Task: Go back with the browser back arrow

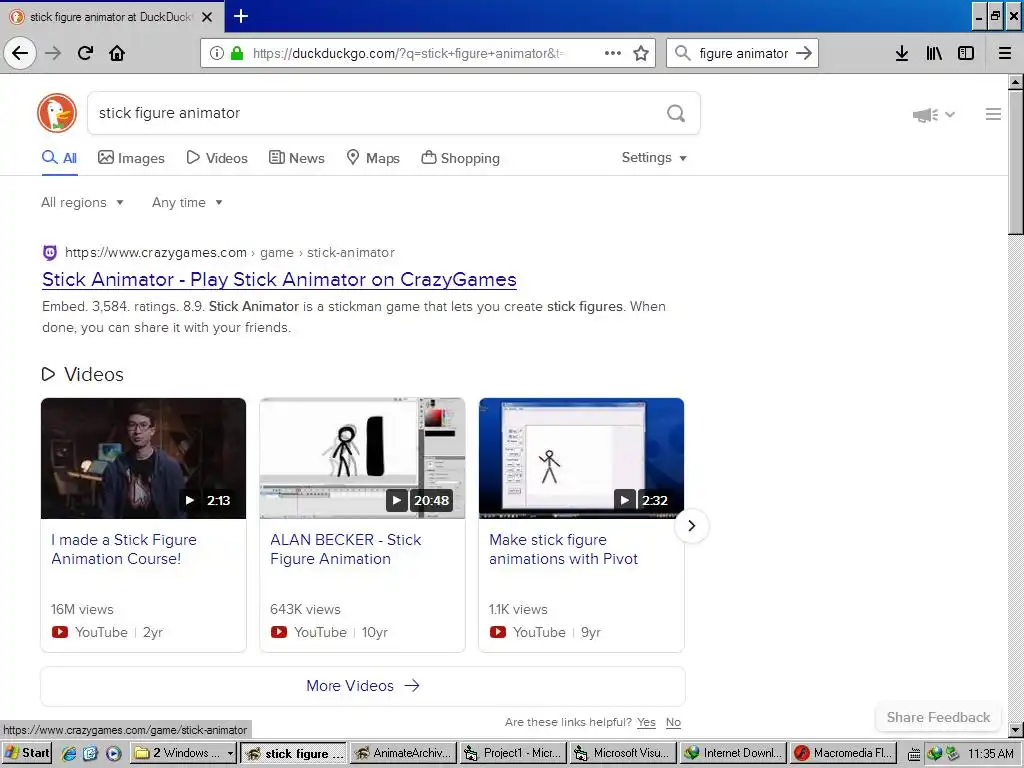Action: (20, 53)
